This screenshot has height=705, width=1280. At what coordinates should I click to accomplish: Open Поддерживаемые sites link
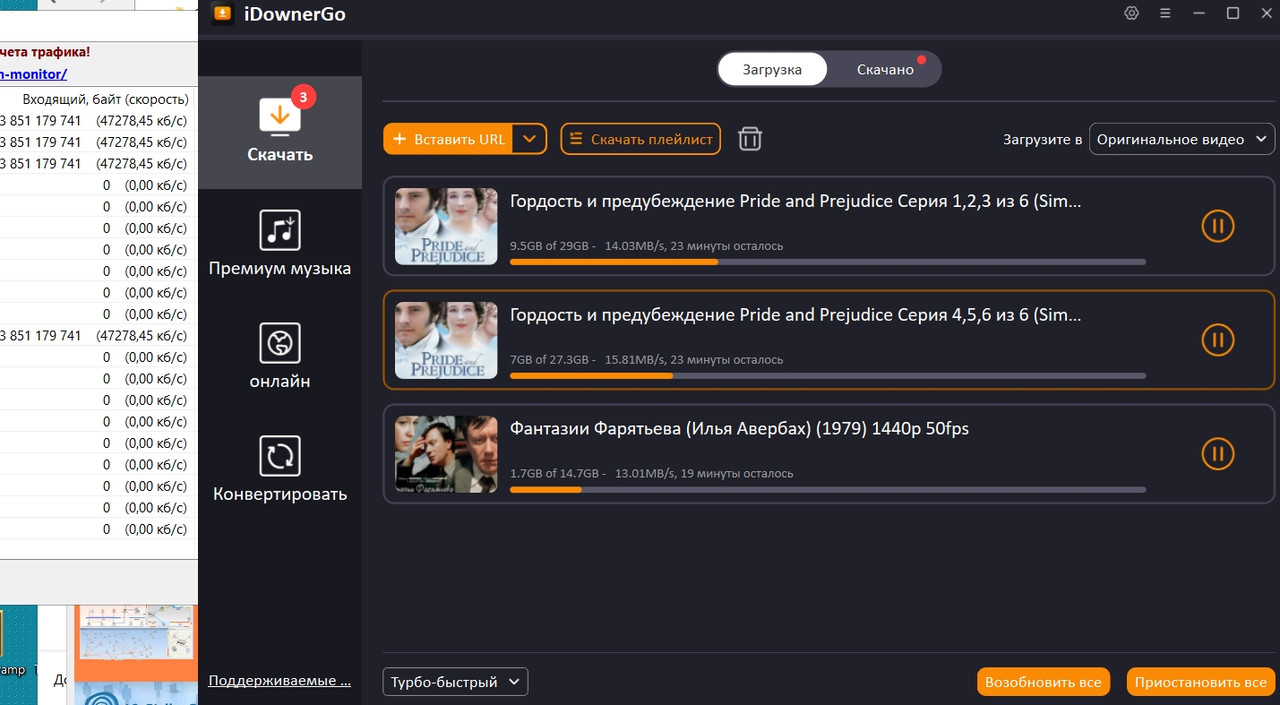[x=280, y=680]
